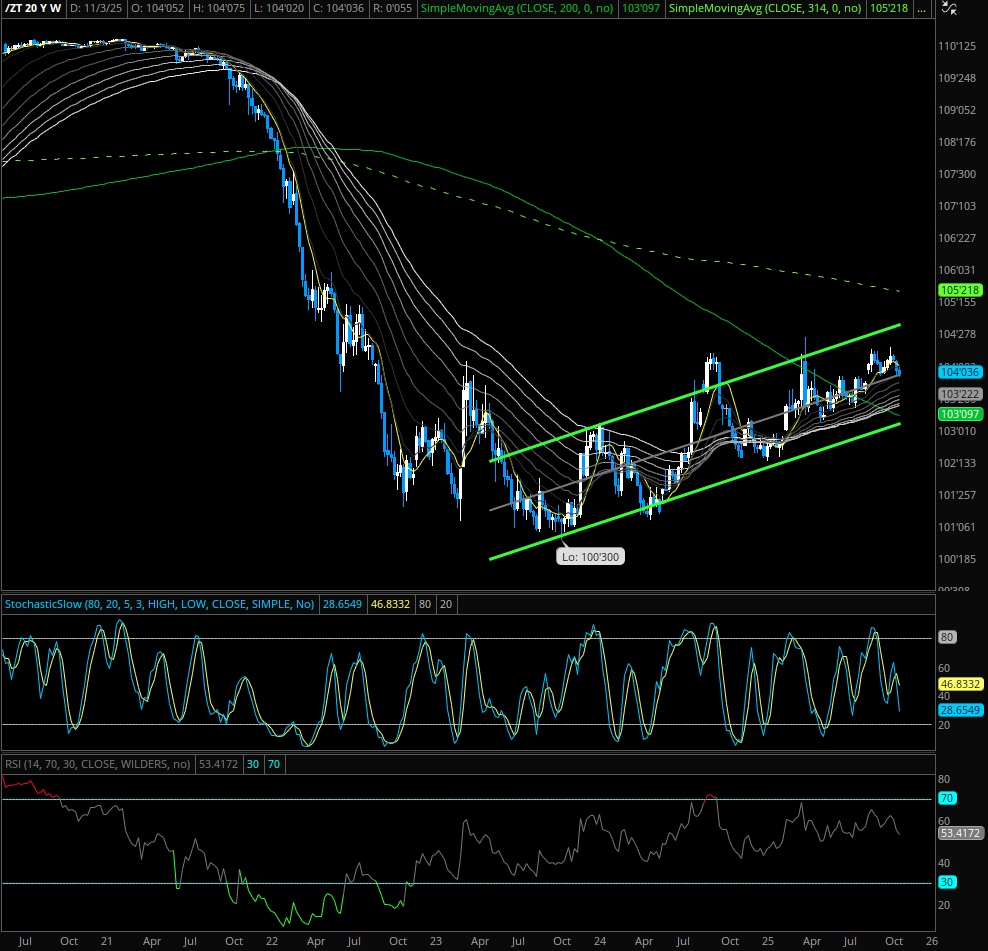Select SimpleMovingAvg 200 study label
This screenshot has height=951, width=988.
tap(517, 8)
